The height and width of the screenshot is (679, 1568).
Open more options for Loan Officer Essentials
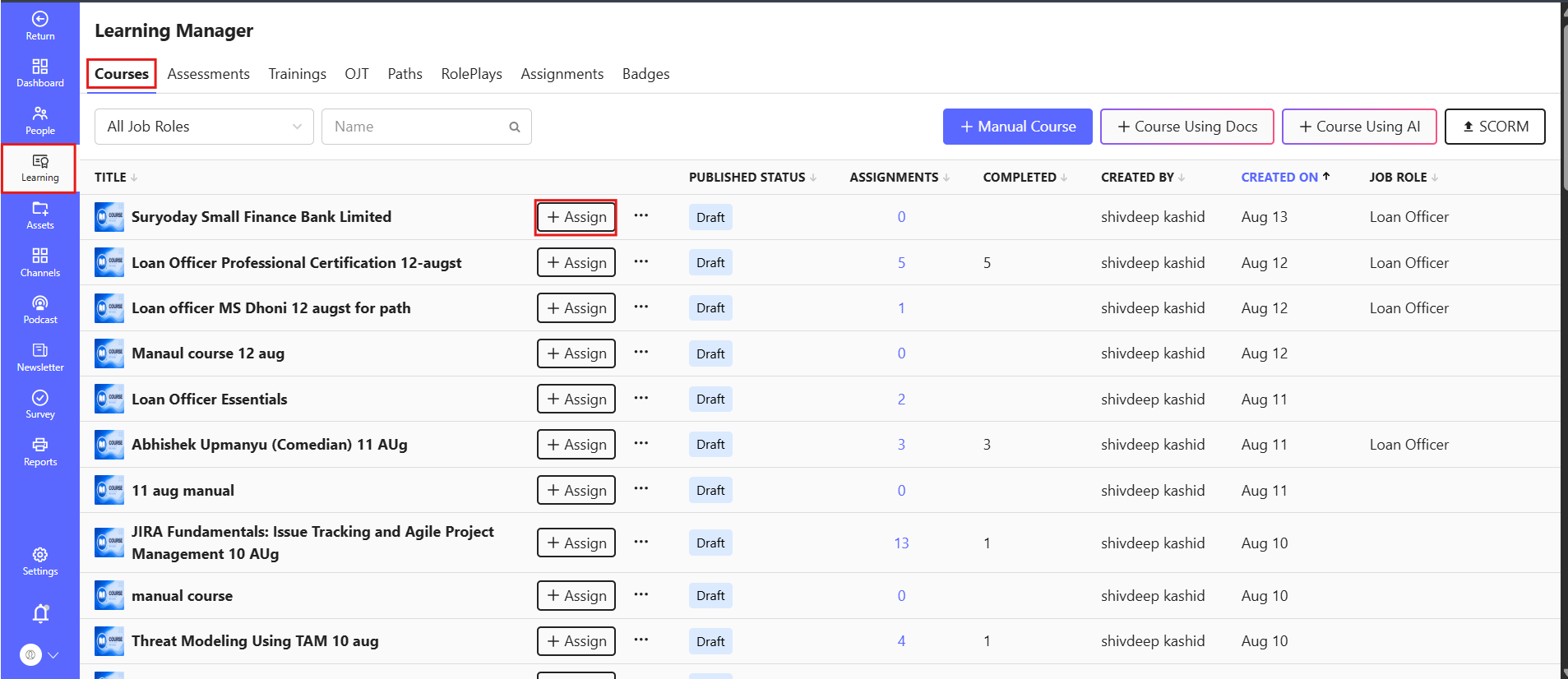641,399
